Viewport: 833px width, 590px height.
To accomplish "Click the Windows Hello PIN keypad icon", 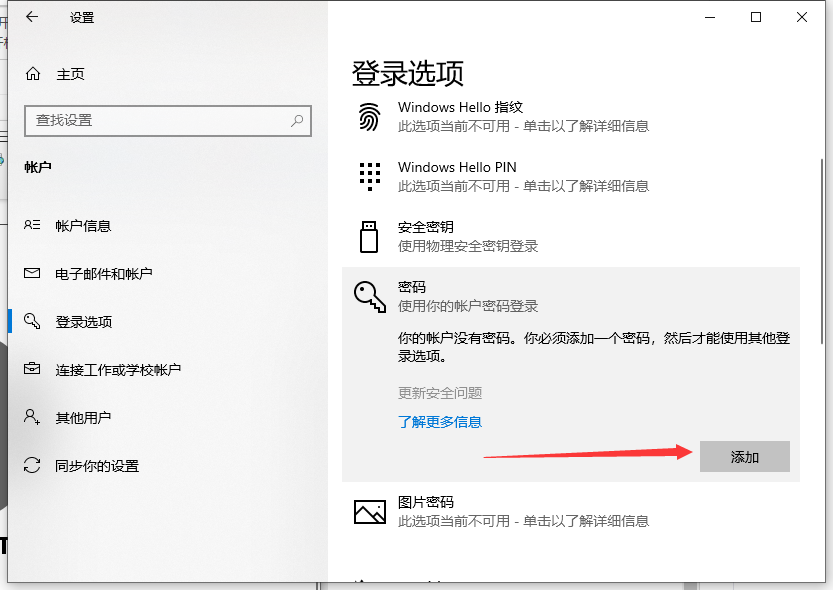I will [x=370, y=176].
